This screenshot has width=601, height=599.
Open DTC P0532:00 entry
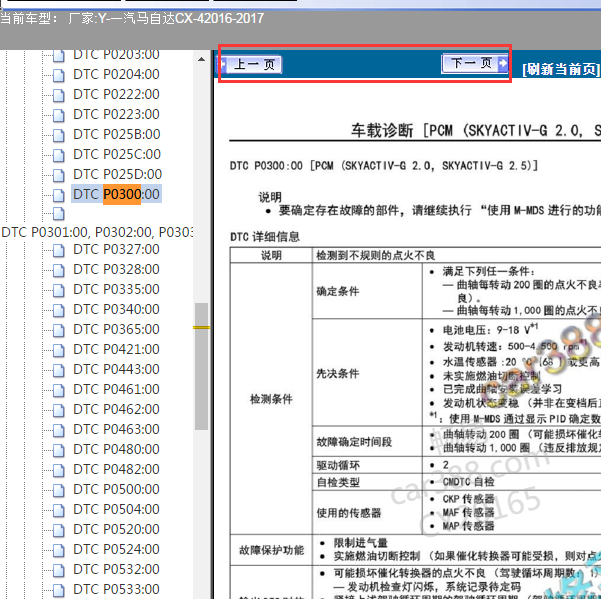pyautogui.click(x=116, y=569)
